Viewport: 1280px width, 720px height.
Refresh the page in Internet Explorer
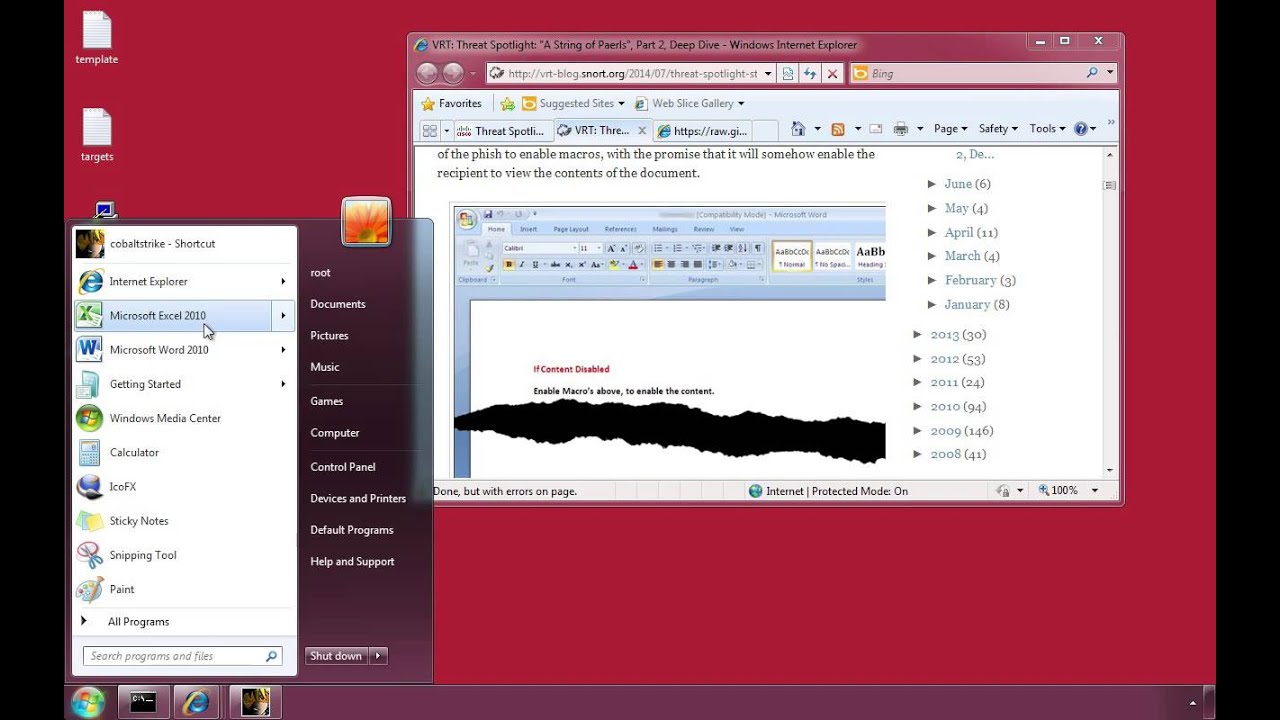point(810,73)
